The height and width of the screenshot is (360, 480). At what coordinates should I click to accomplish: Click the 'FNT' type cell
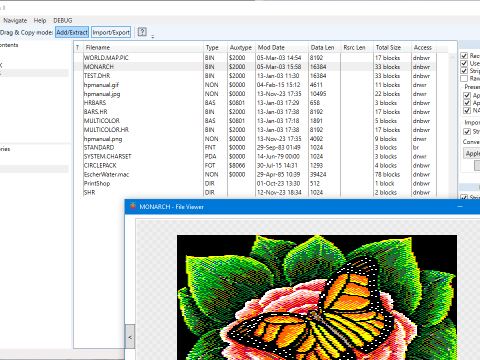point(210,147)
